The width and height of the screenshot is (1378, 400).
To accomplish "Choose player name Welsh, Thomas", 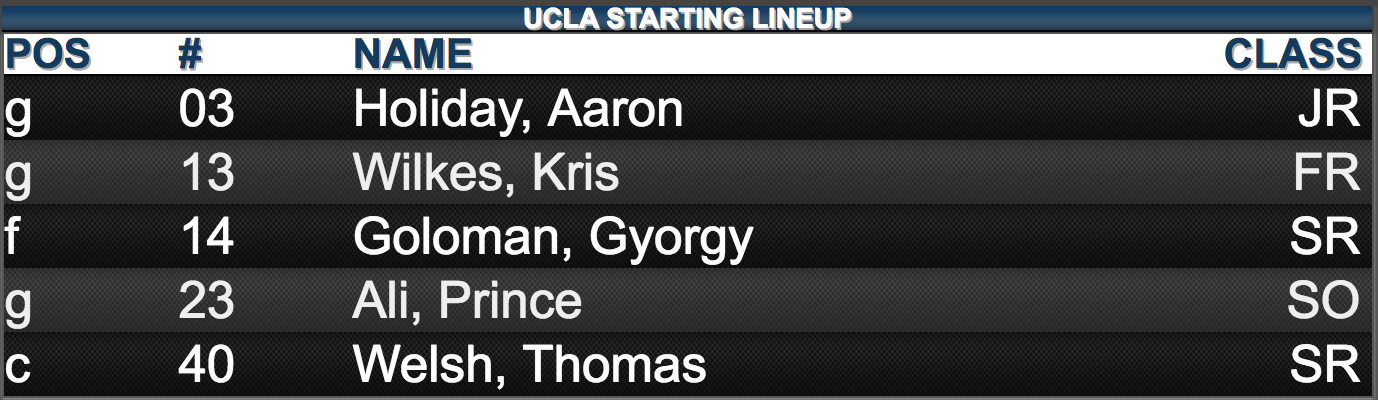I will 530,364.
